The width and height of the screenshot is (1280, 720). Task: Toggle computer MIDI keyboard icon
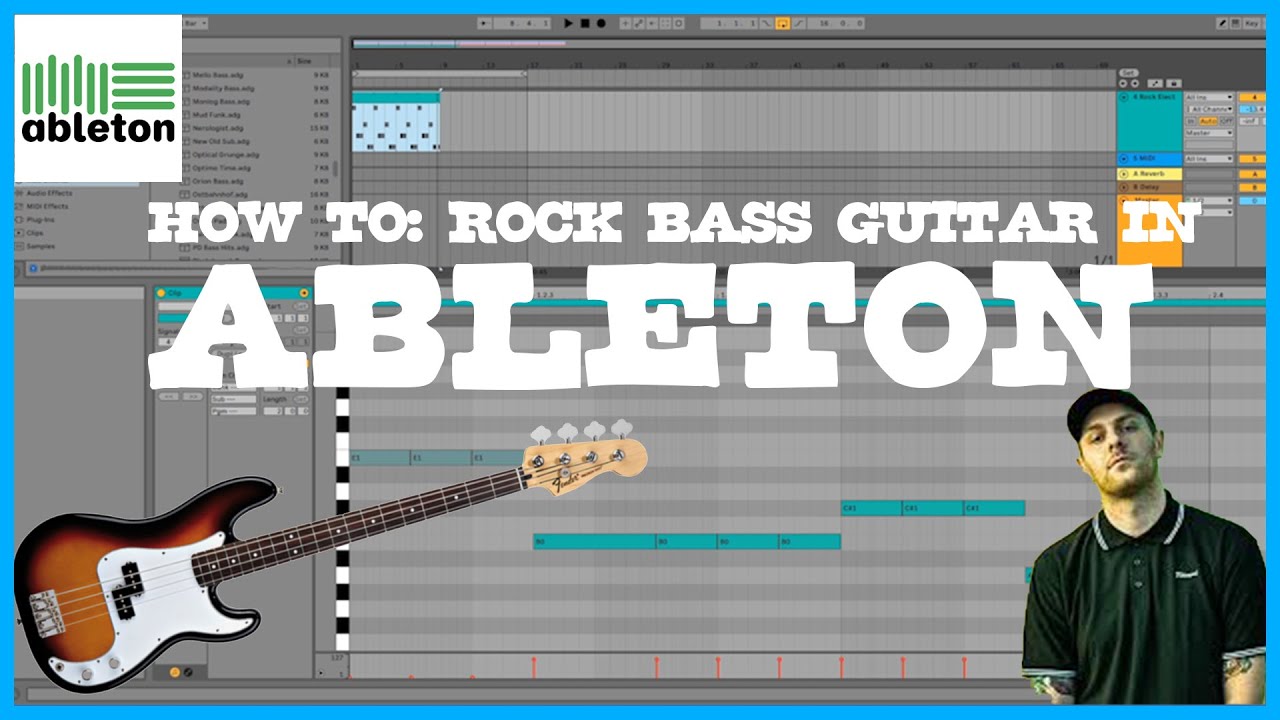pyautogui.click(x=1235, y=24)
